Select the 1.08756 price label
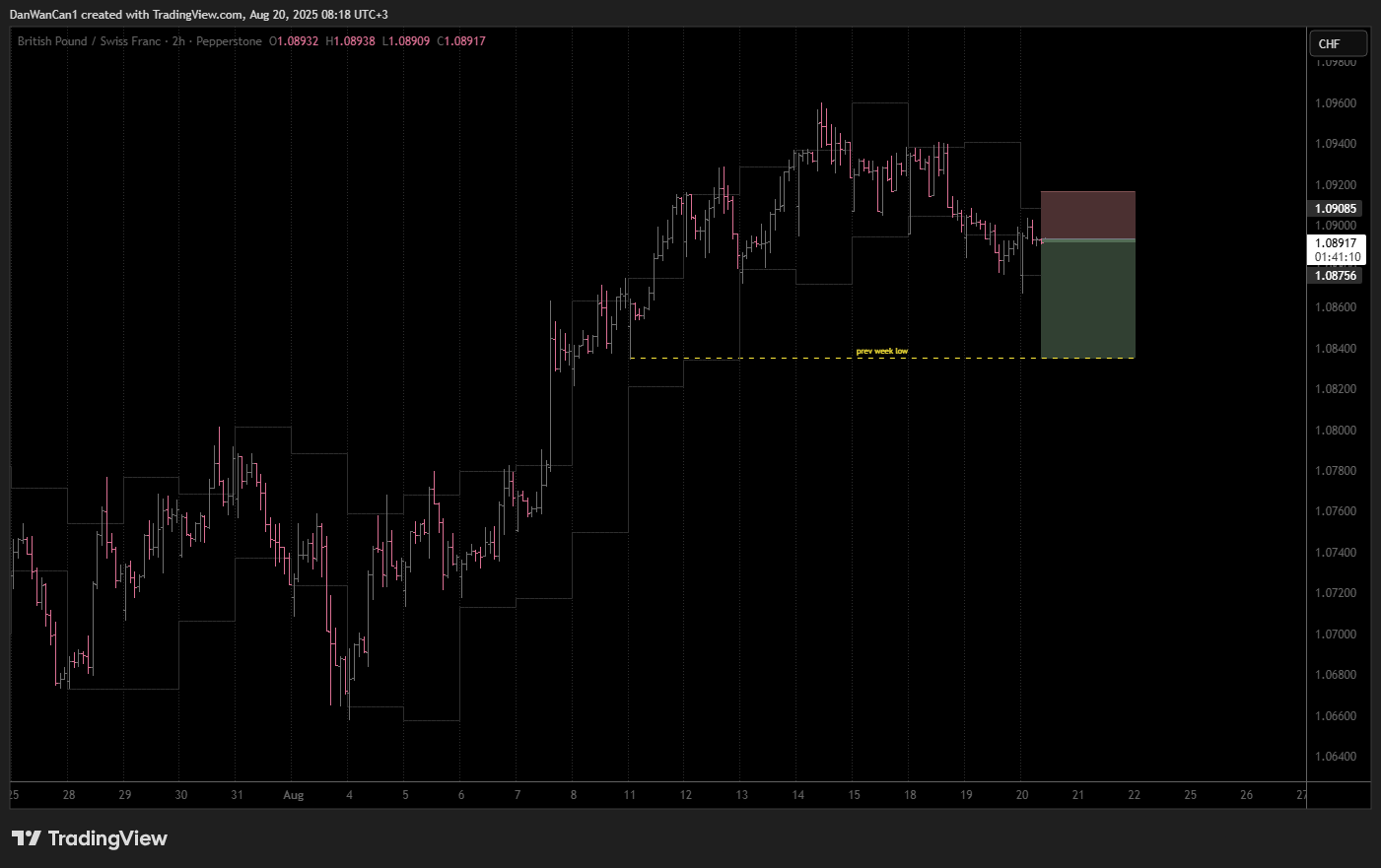 (1336, 276)
